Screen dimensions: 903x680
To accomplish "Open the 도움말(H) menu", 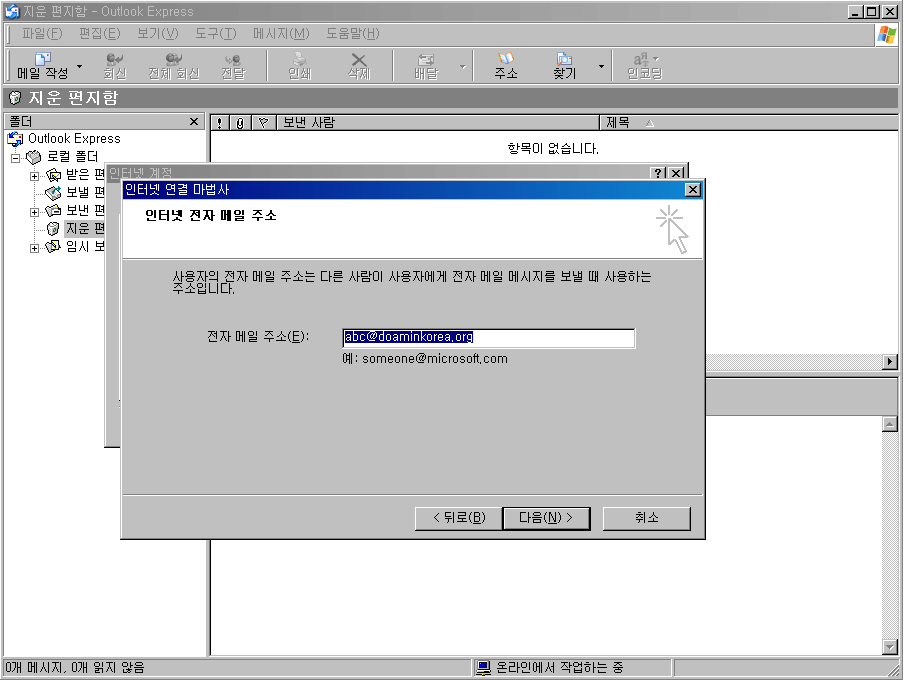I will pyautogui.click(x=352, y=34).
